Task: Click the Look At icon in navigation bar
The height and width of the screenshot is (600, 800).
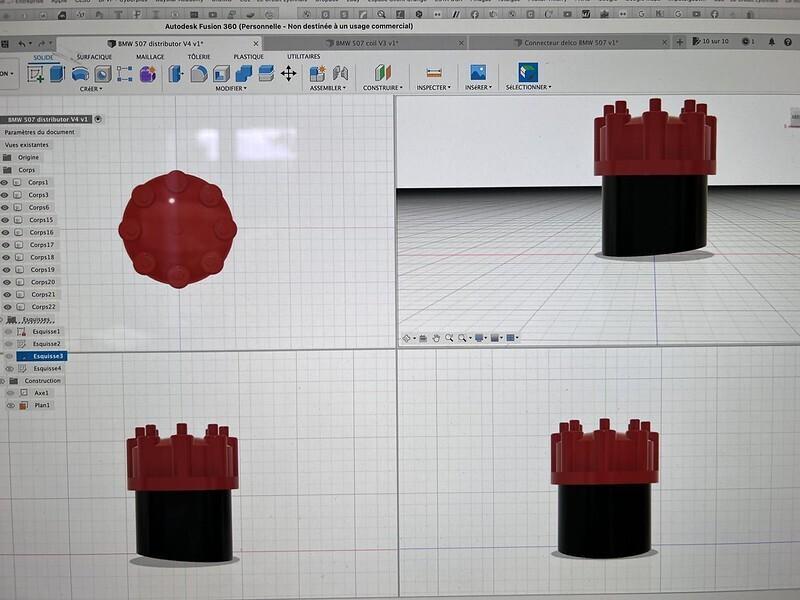Action: point(423,338)
